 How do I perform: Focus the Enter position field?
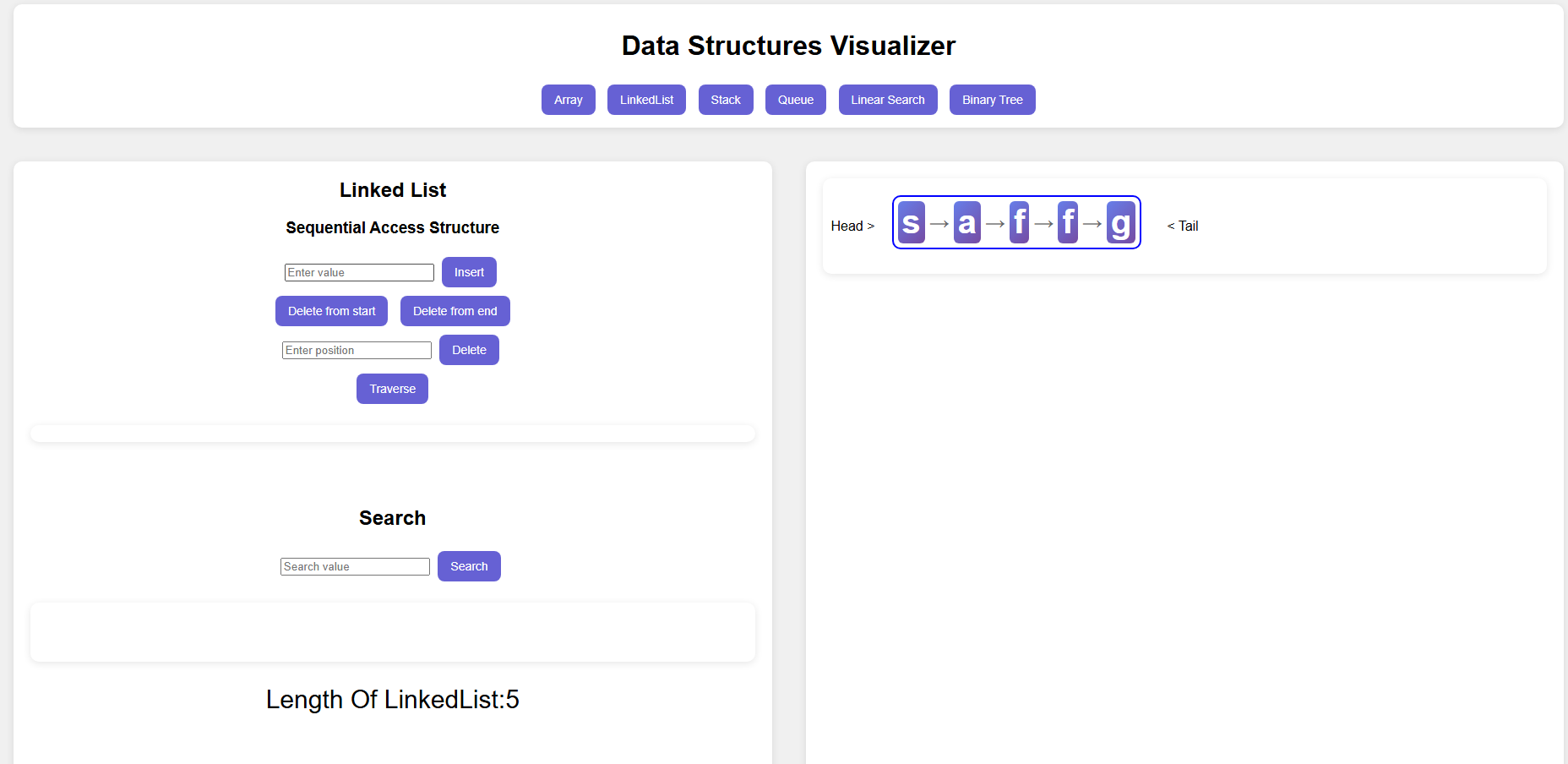point(357,350)
